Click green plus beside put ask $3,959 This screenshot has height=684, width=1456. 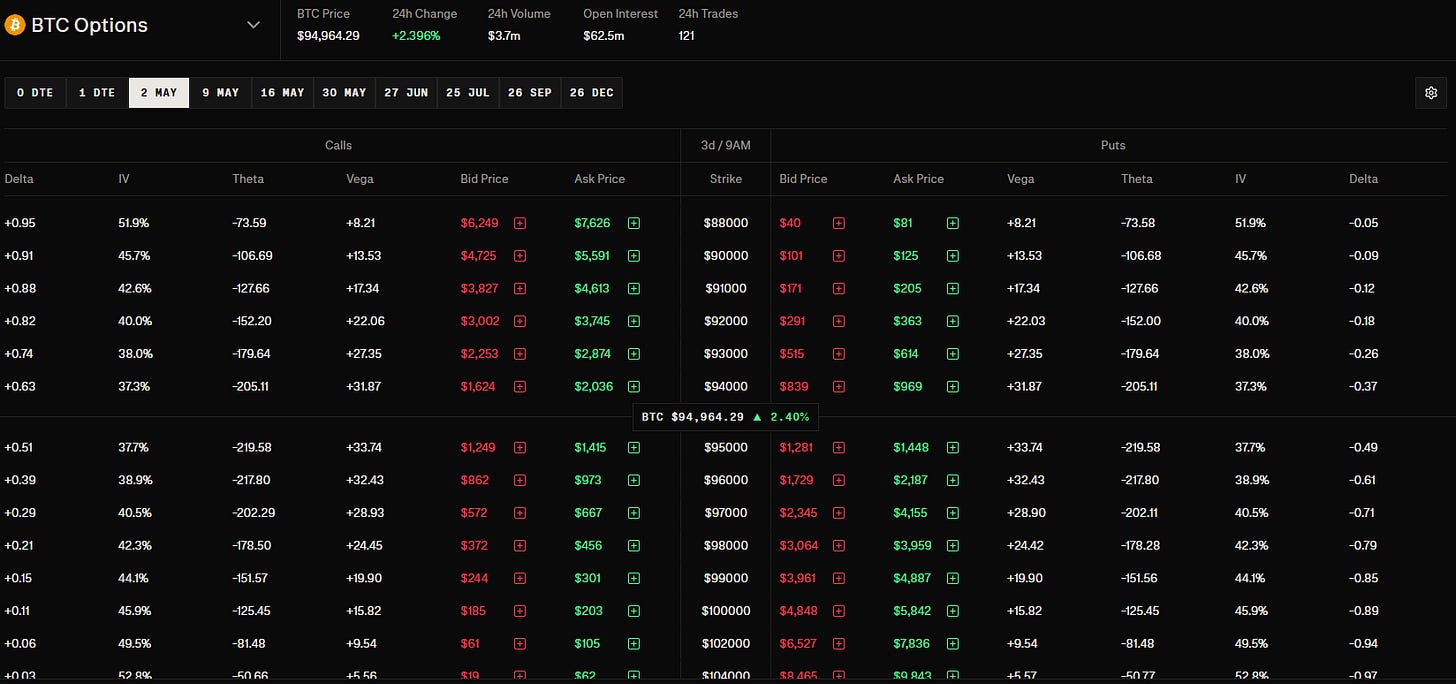pyautogui.click(x=953, y=546)
